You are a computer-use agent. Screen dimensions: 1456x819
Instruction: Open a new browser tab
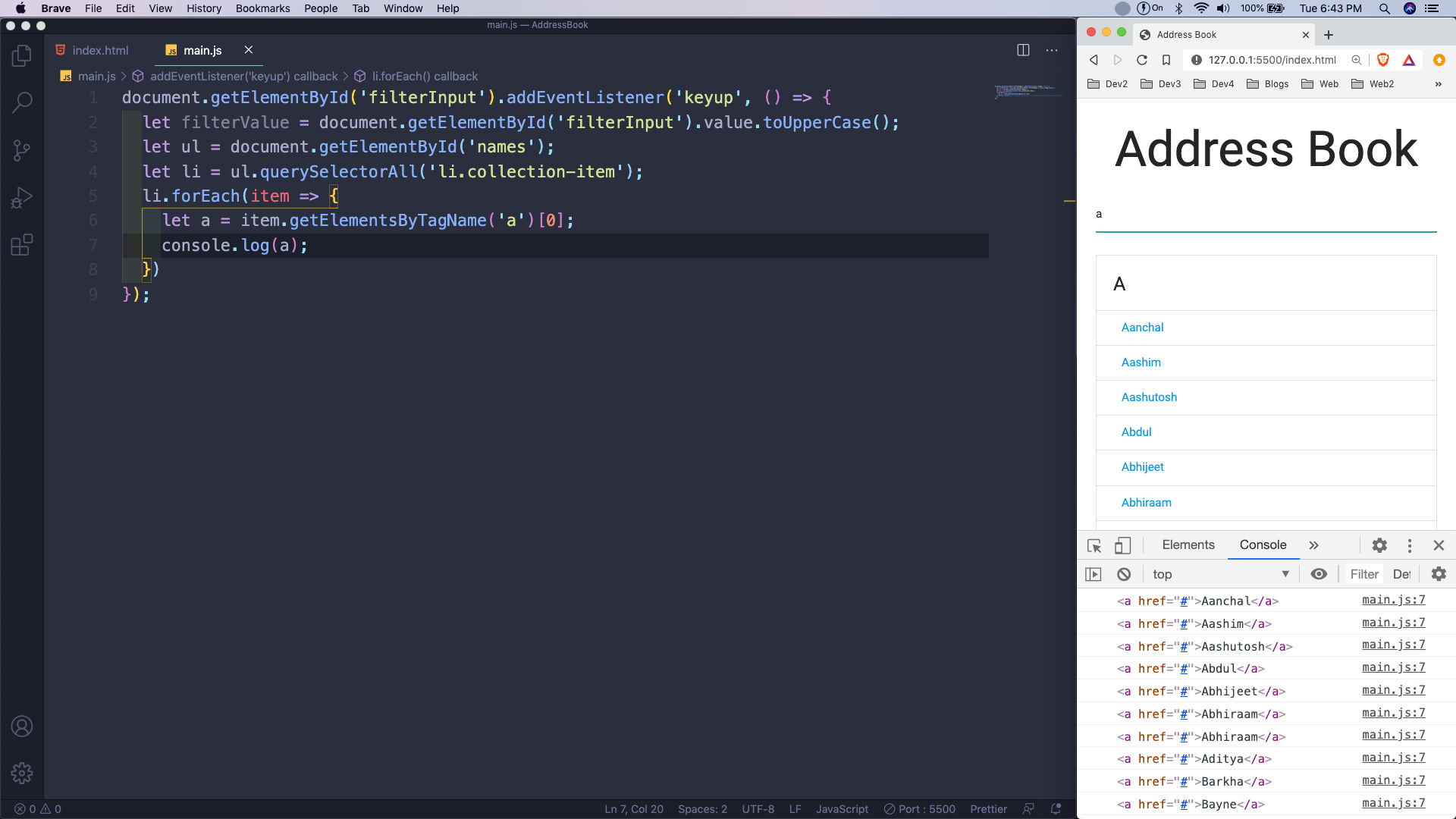[1329, 35]
